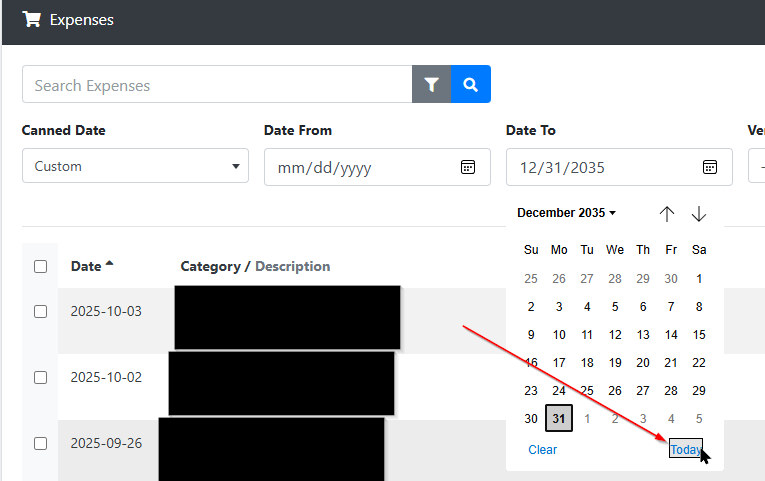Open the Canned Date Custom dropdown
The height and width of the screenshot is (481, 765).
[x=135, y=167]
